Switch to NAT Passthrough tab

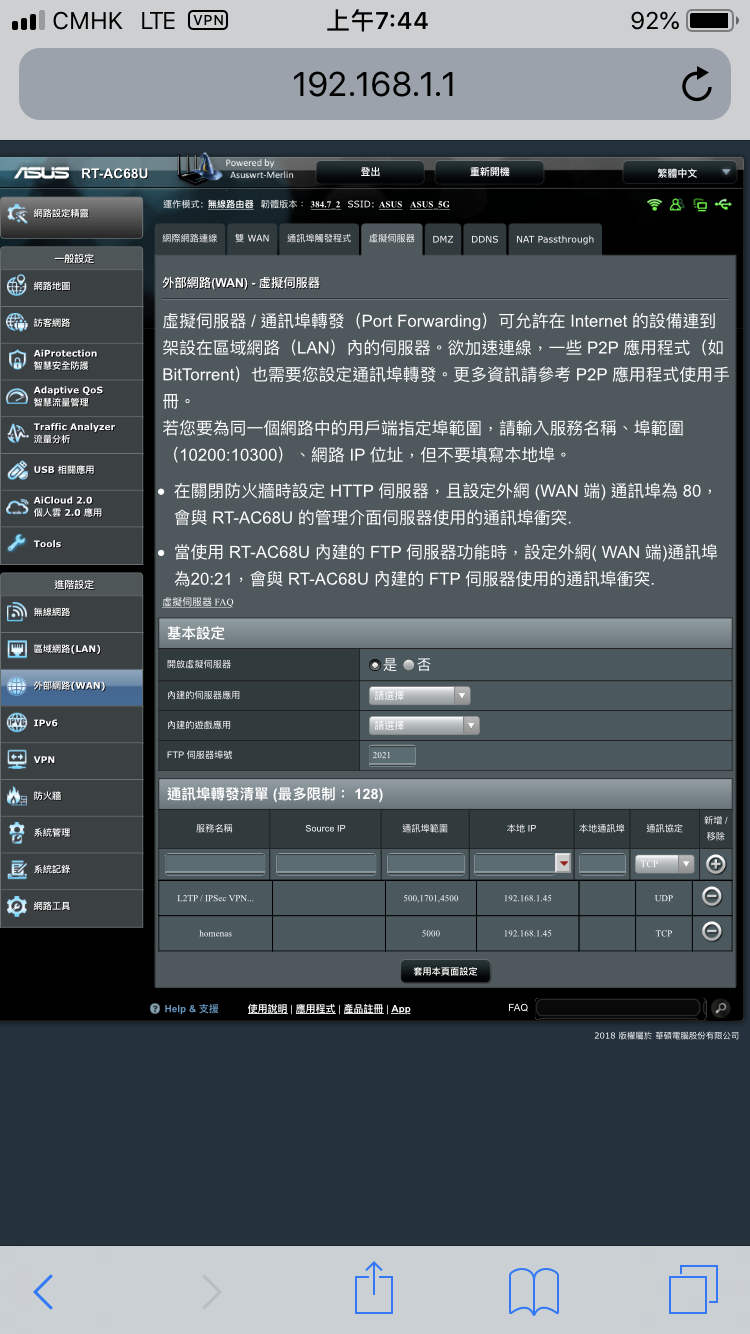(x=555, y=239)
